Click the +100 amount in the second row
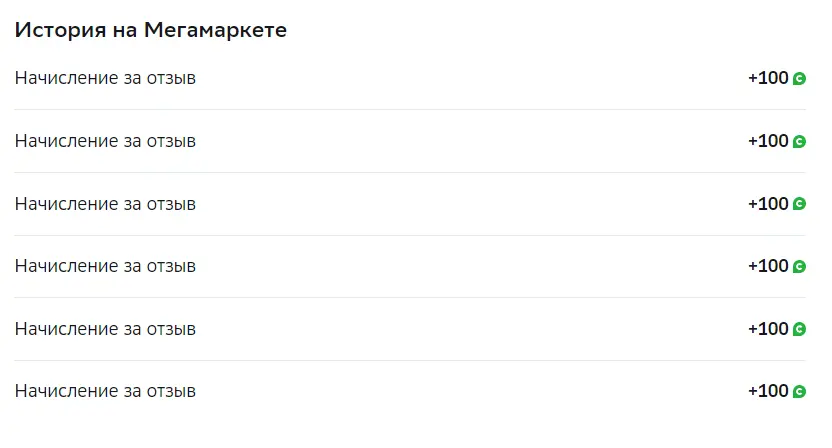The image size is (832, 448). [x=768, y=141]
